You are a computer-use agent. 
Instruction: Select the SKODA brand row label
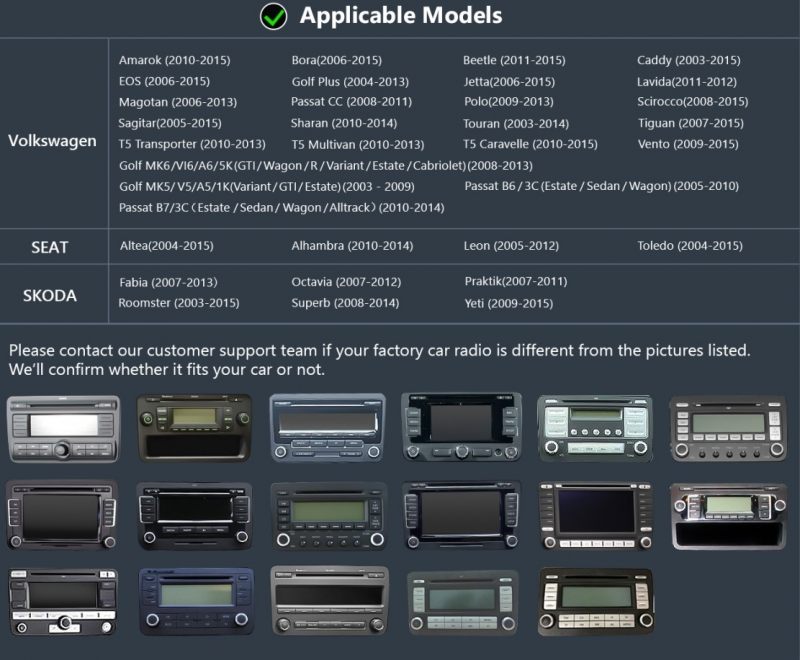pyautogui.click(x=50, y=296)
